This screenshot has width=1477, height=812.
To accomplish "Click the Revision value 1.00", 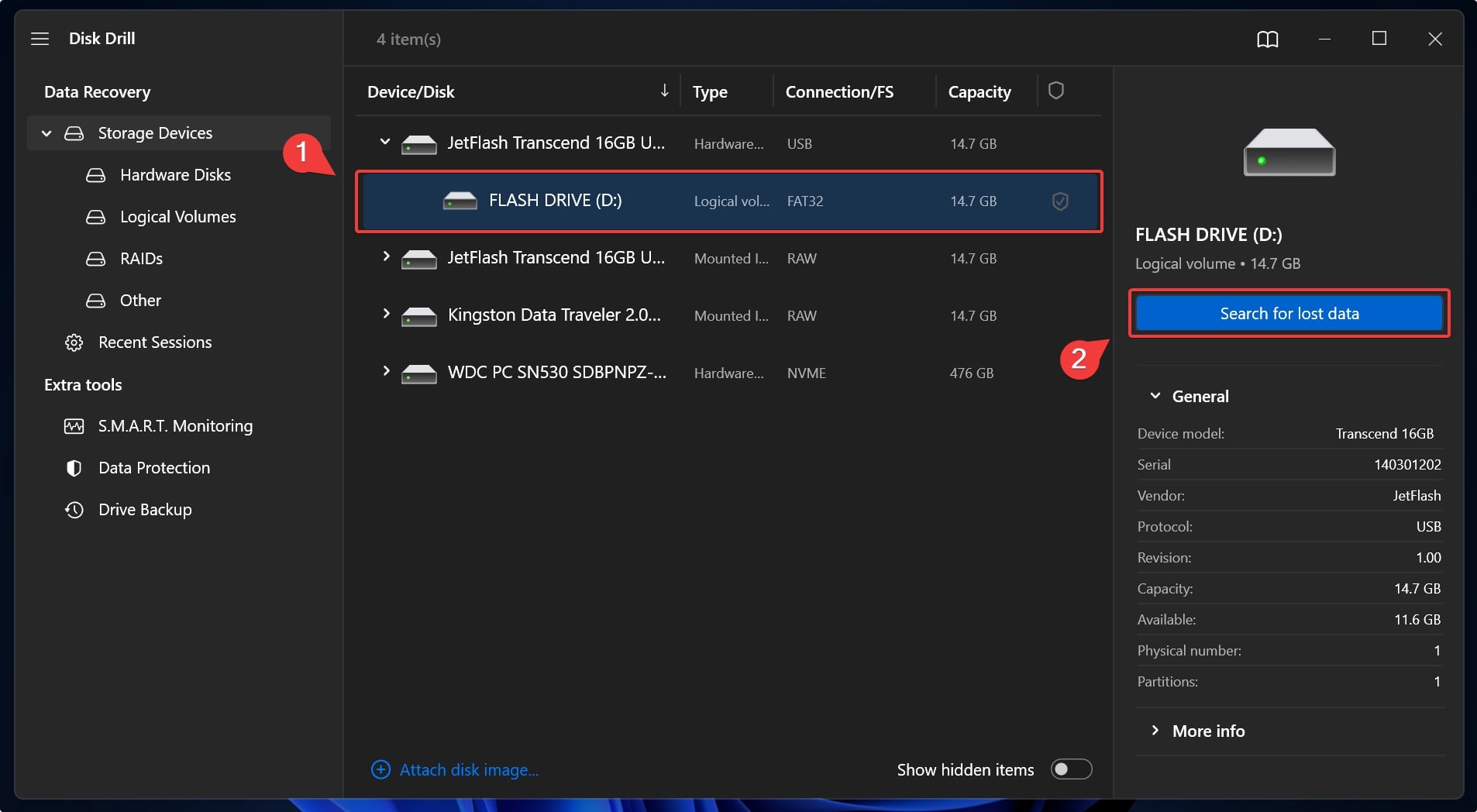I will point(1428,558).
